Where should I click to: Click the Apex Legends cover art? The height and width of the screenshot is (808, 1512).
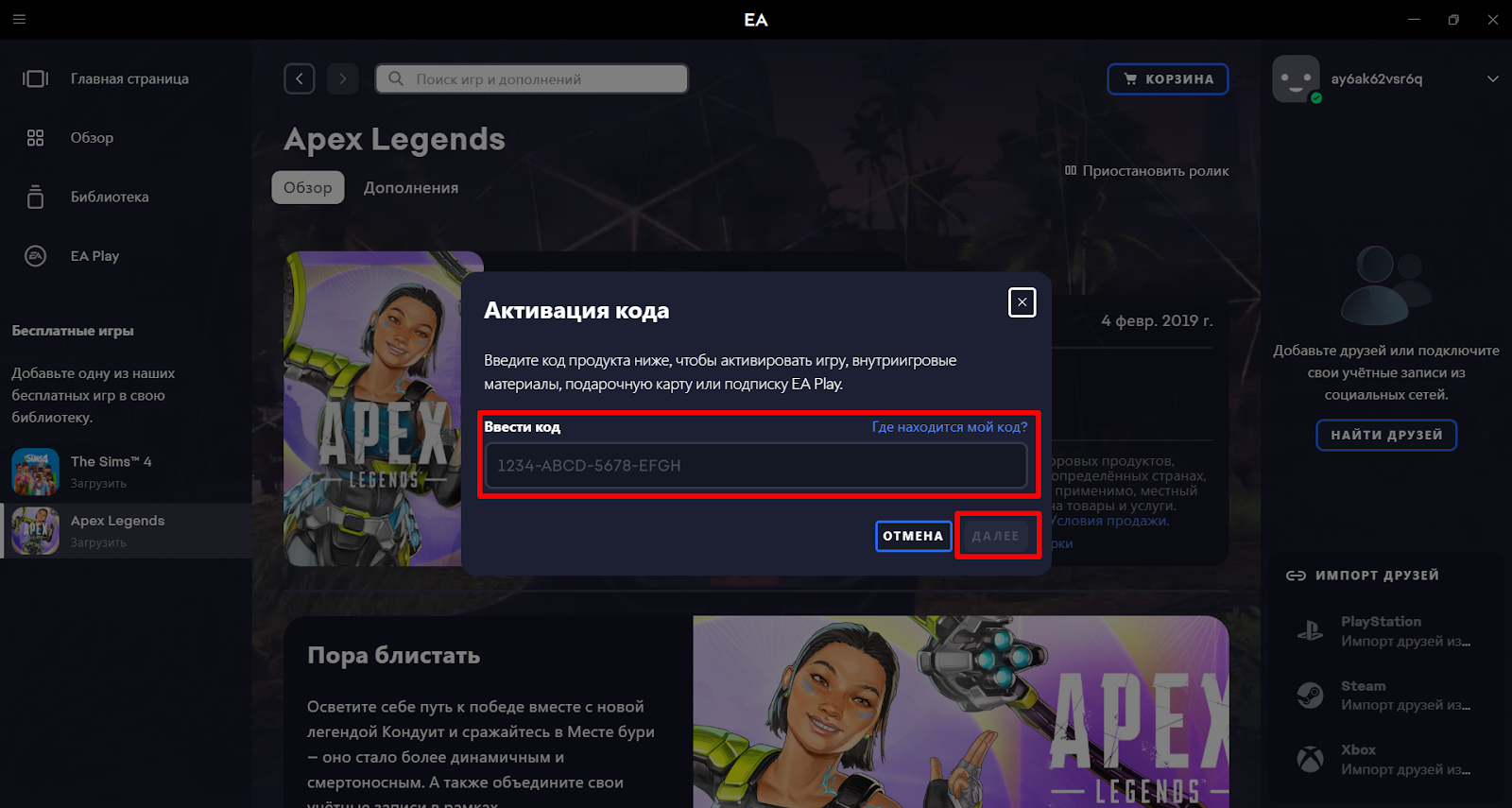click(x=373, y=408)
